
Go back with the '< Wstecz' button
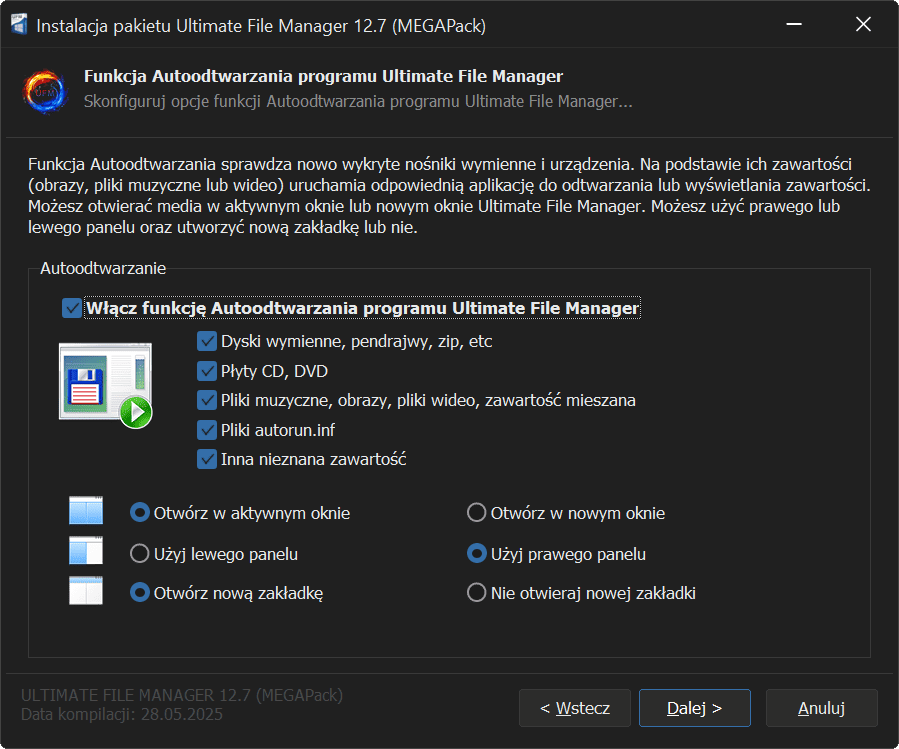(x=574, y=708)
